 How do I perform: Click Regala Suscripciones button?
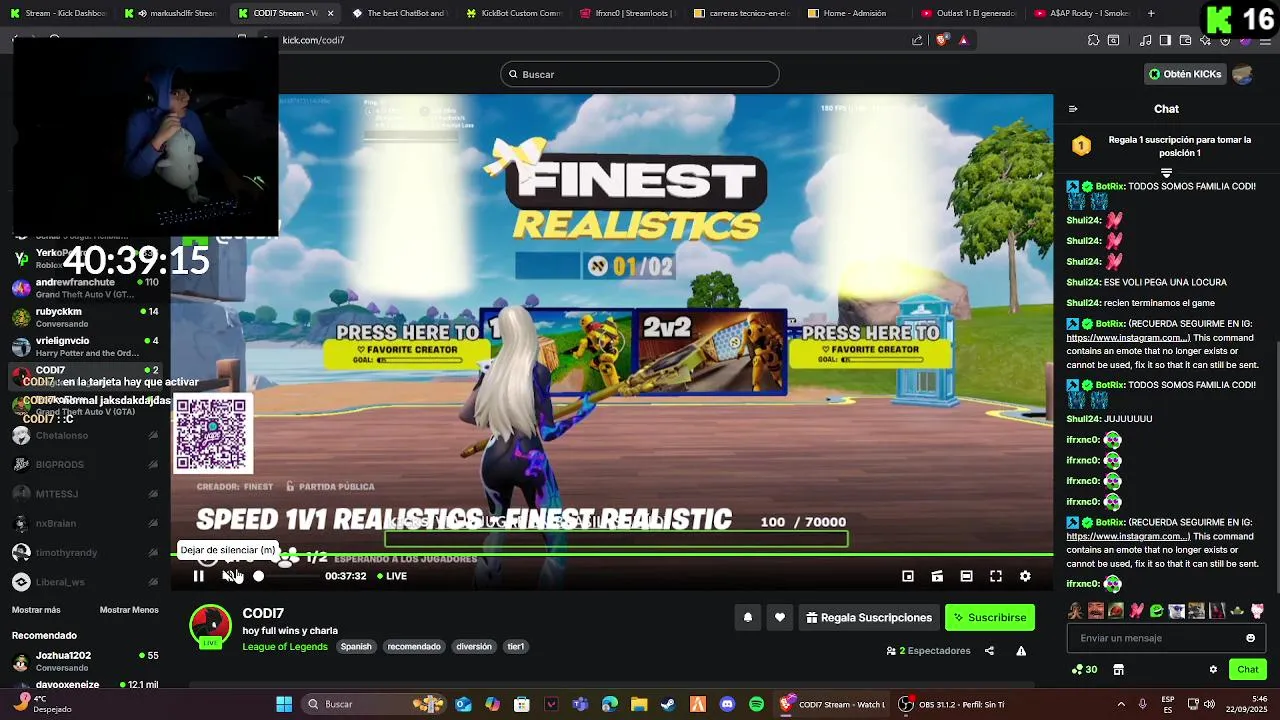pos(869,618)
